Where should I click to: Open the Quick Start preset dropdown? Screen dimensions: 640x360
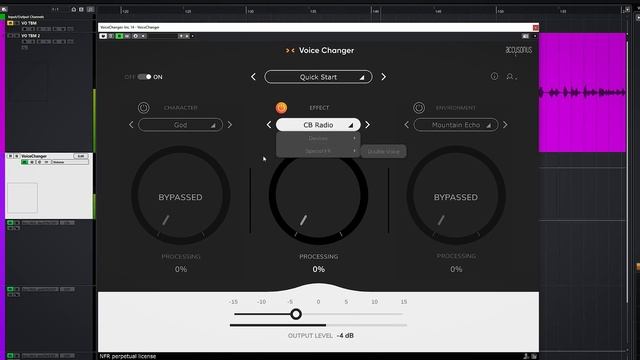[318, 77]
